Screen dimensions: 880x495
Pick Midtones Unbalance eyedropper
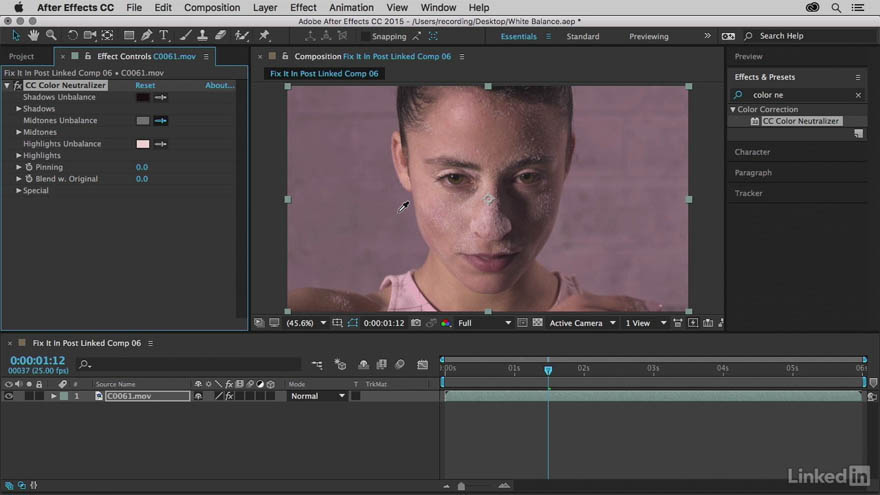pos(161,121)
